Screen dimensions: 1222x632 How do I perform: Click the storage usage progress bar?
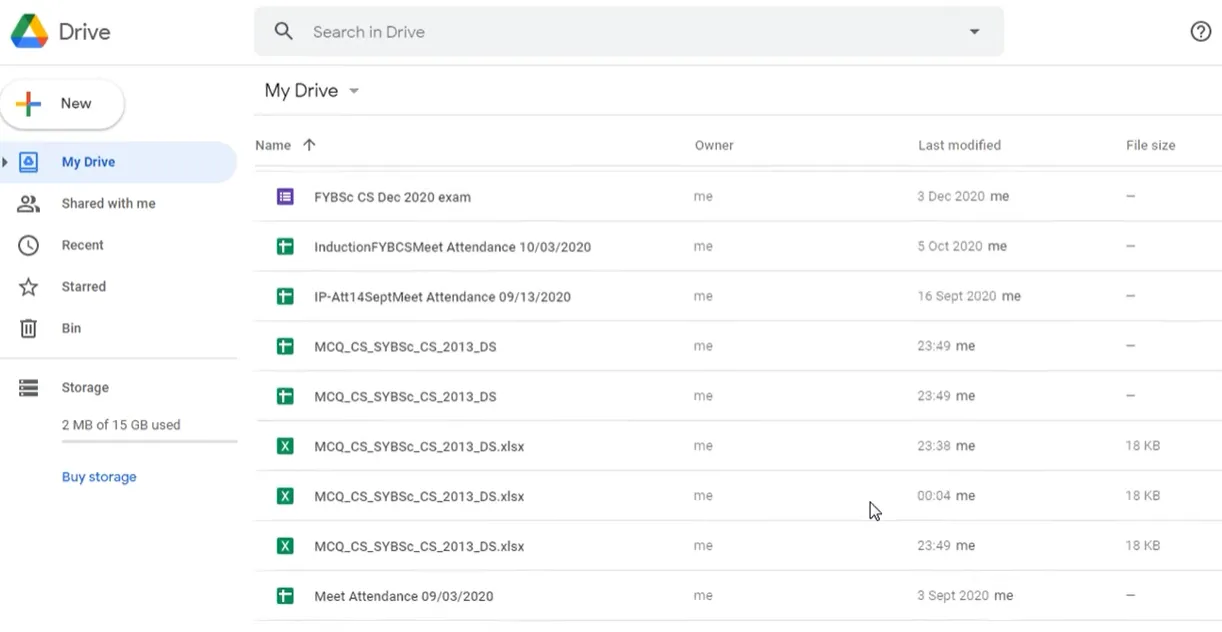(149, 441)
